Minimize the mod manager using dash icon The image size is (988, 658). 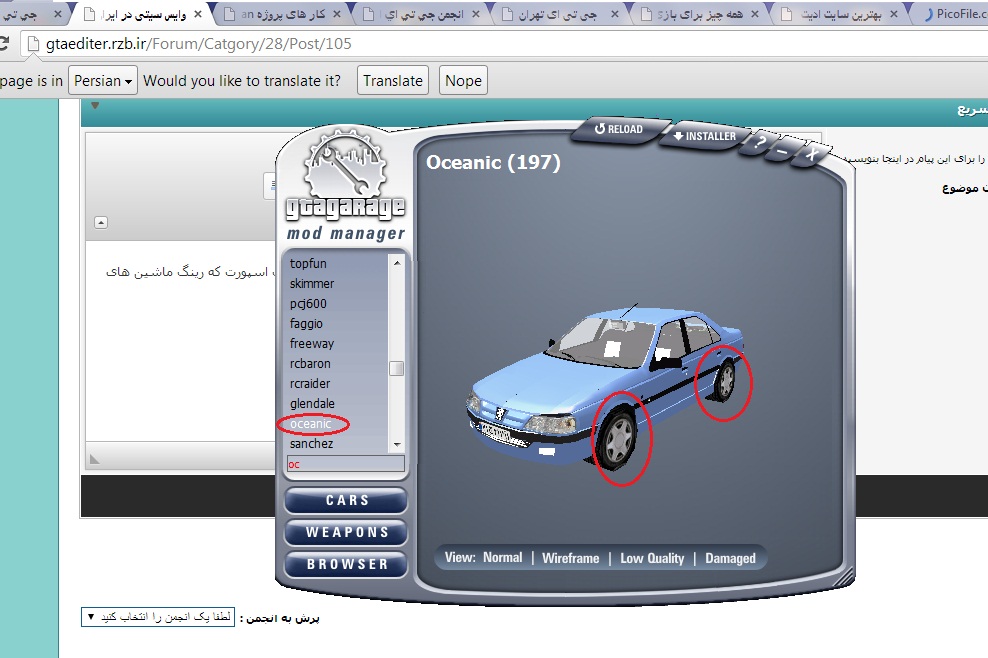coord(783,151)
